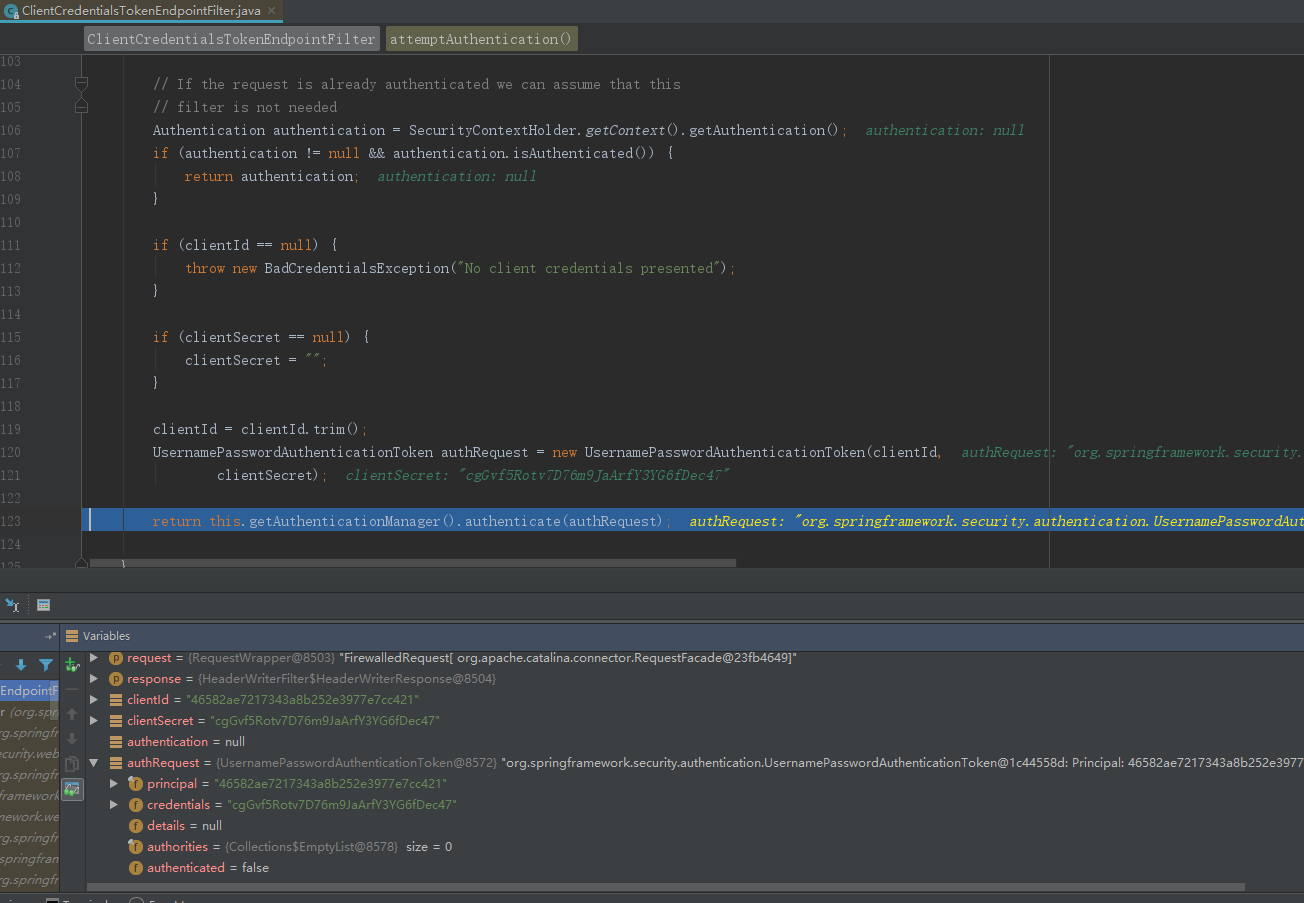1304x903 pixels.
Task: Click the move watch up arrow
Action: pos(72,714)
